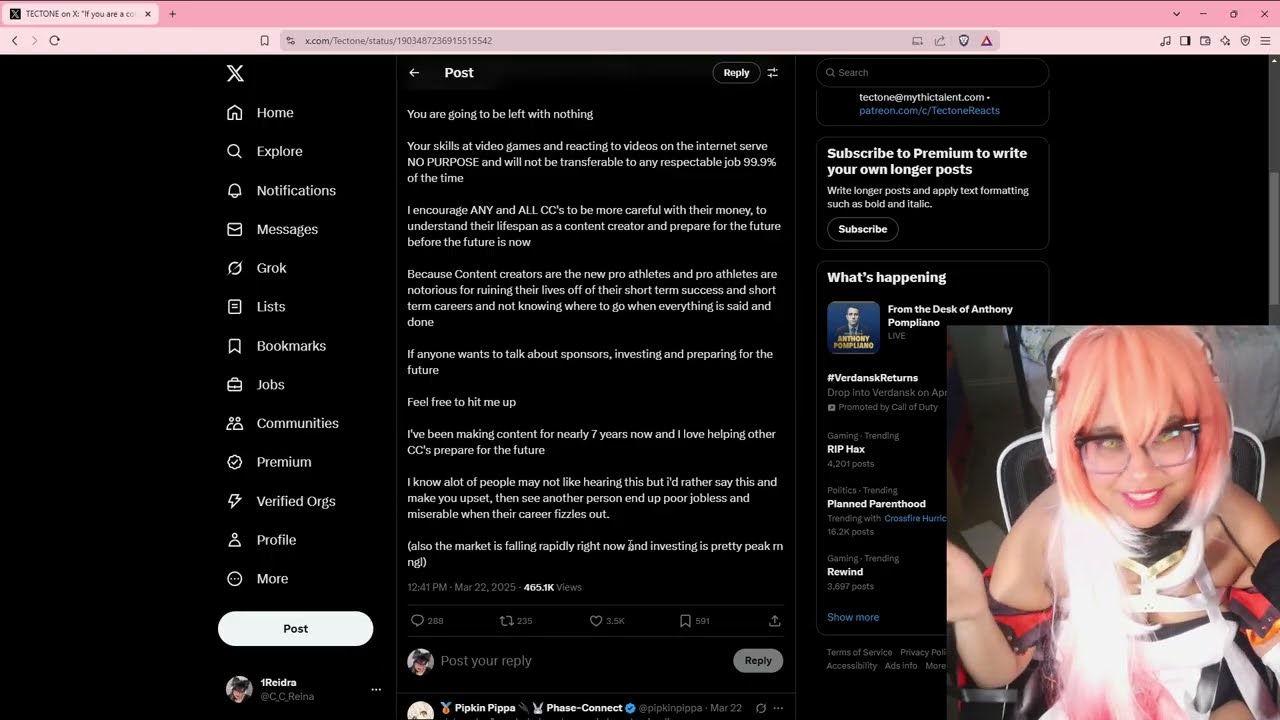The width and height of the screenshot is (1280, 720).
Task: Like the post with 3.5K likes
Action: click(x=596, y=621)
